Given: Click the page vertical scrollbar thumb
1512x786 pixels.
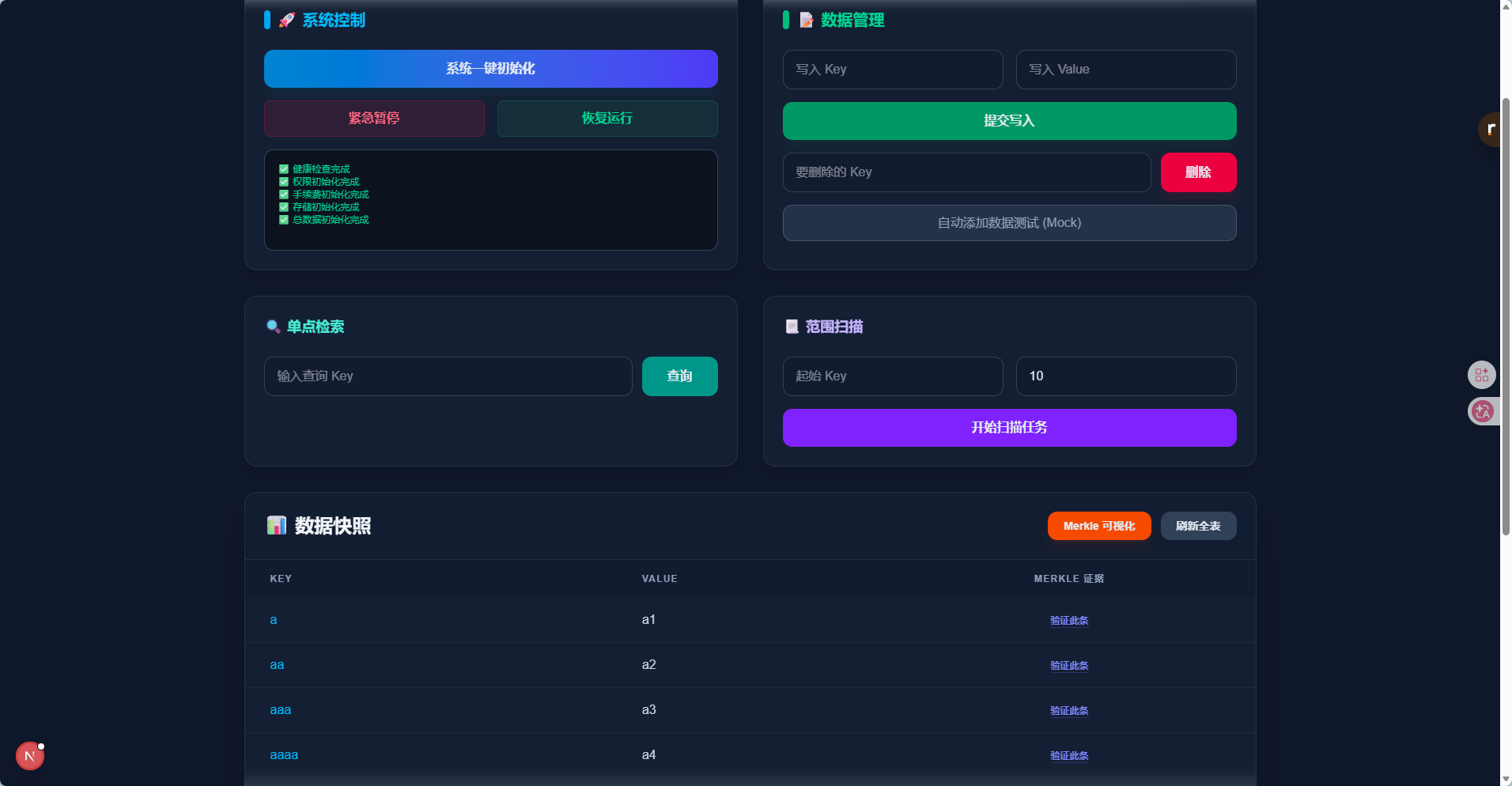Looking at the screenshot, I should point(1506,316).
